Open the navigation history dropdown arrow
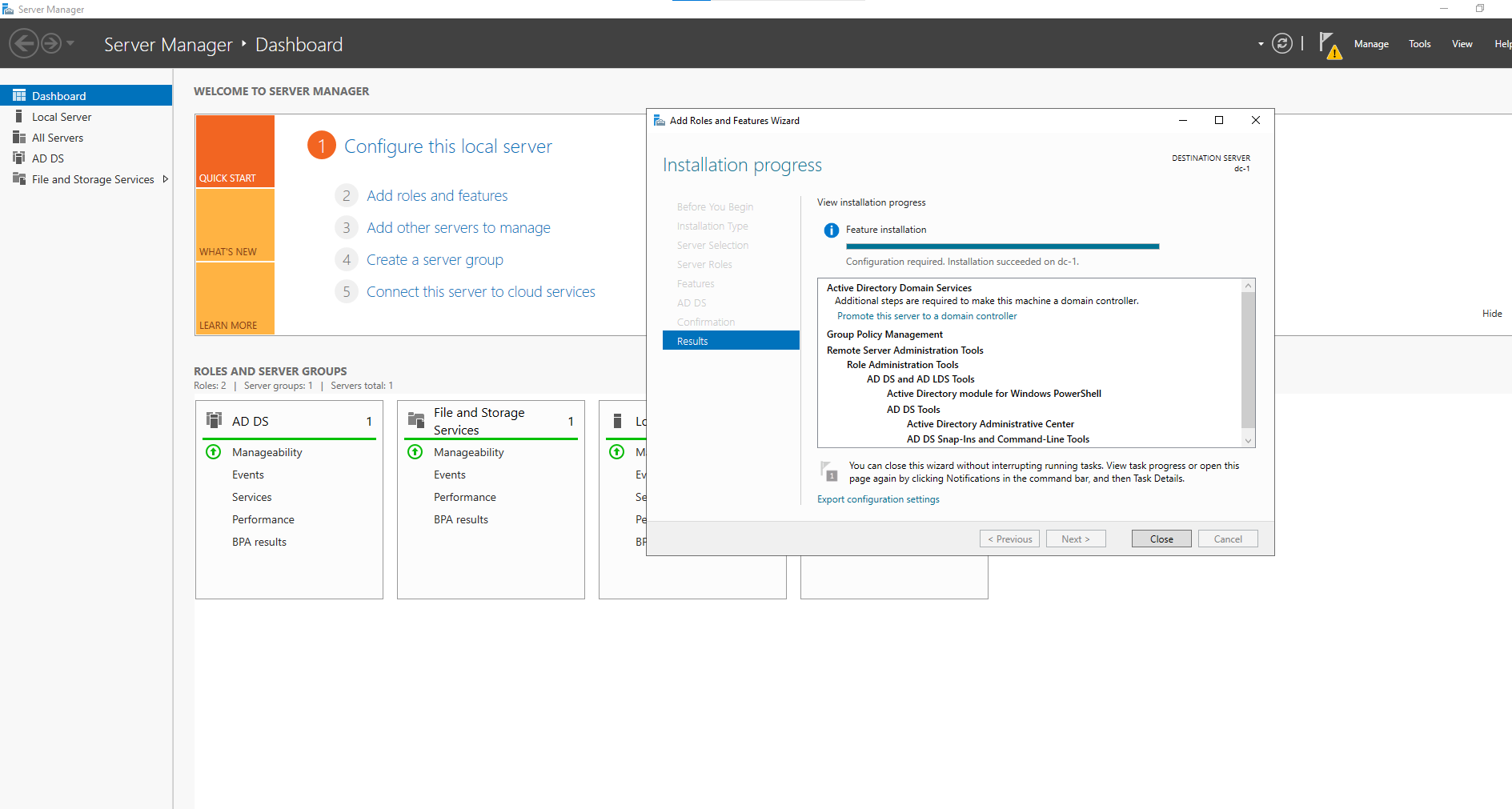This screenshot has height=809, width=1512. tap(70, 43)
